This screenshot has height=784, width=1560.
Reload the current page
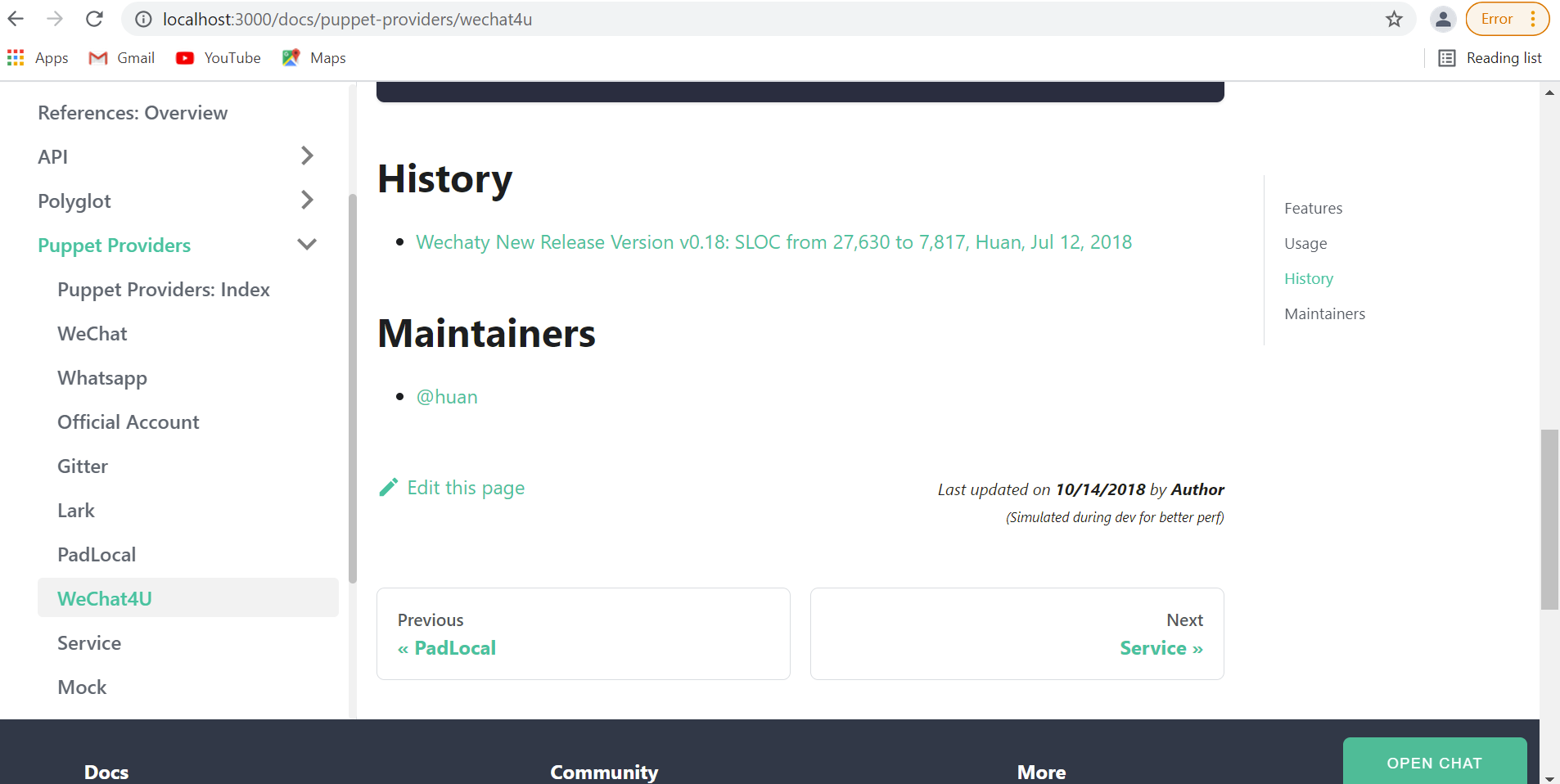tap(94, 19)
